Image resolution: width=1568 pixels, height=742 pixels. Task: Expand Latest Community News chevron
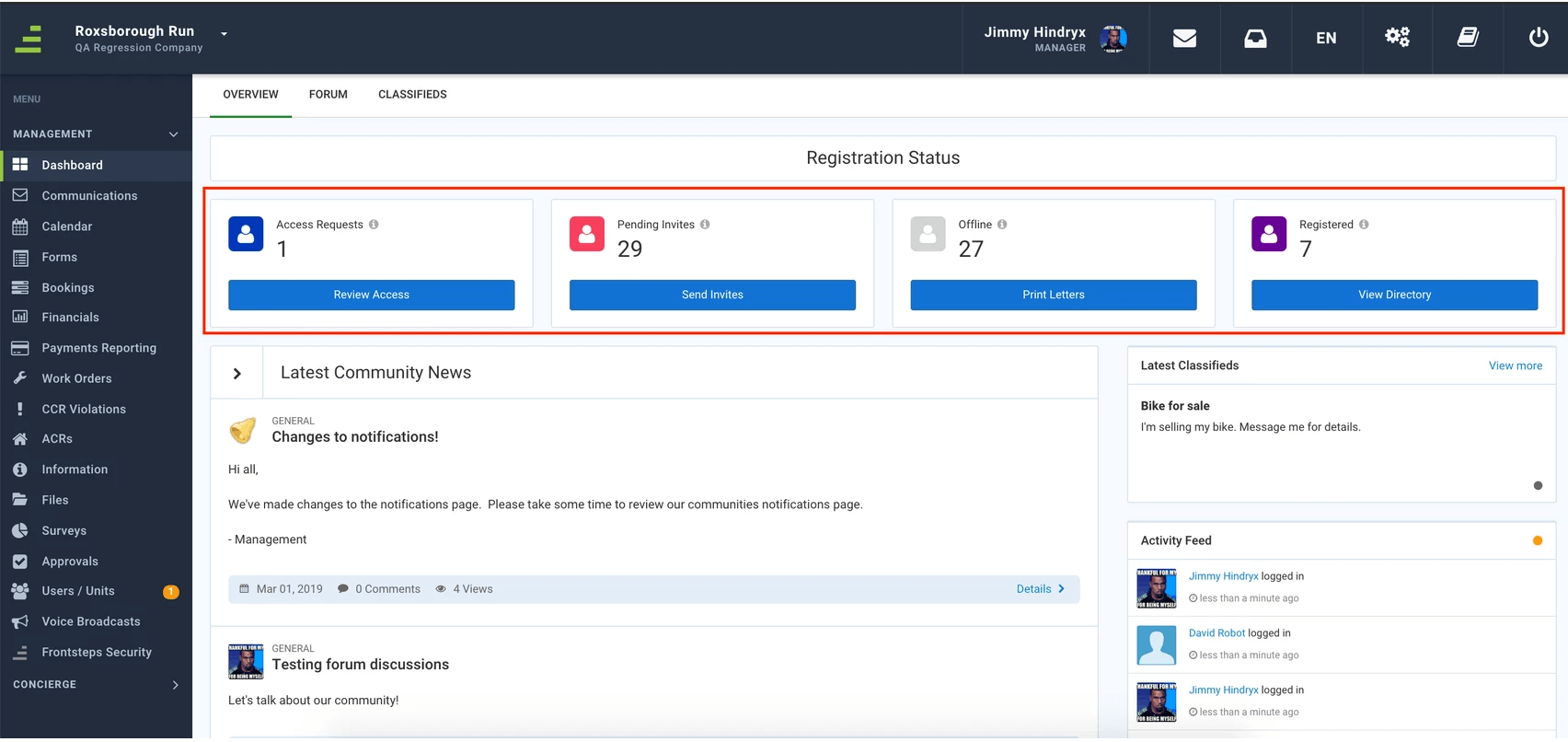click(x=237, y=373)
